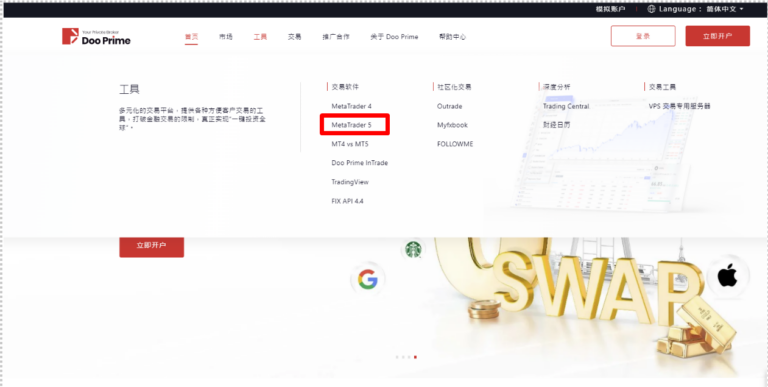The width and height of the screenshot is (768, 387).
Task: Open the Language dropdown arrow
Action: click(x=741, y=9)
